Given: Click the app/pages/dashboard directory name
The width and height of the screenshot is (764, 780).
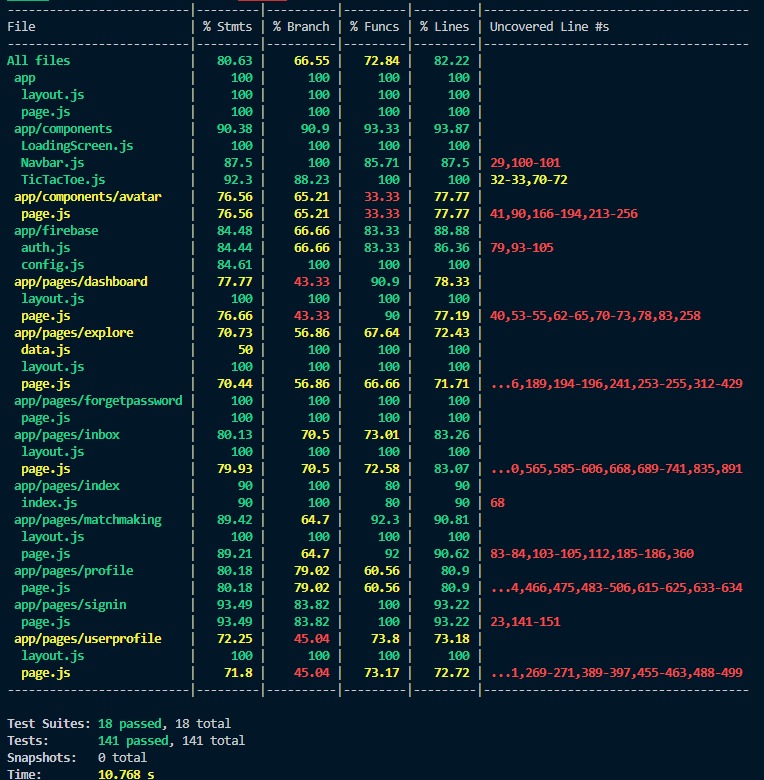Looking at the screenshot, I should (81, 282).
